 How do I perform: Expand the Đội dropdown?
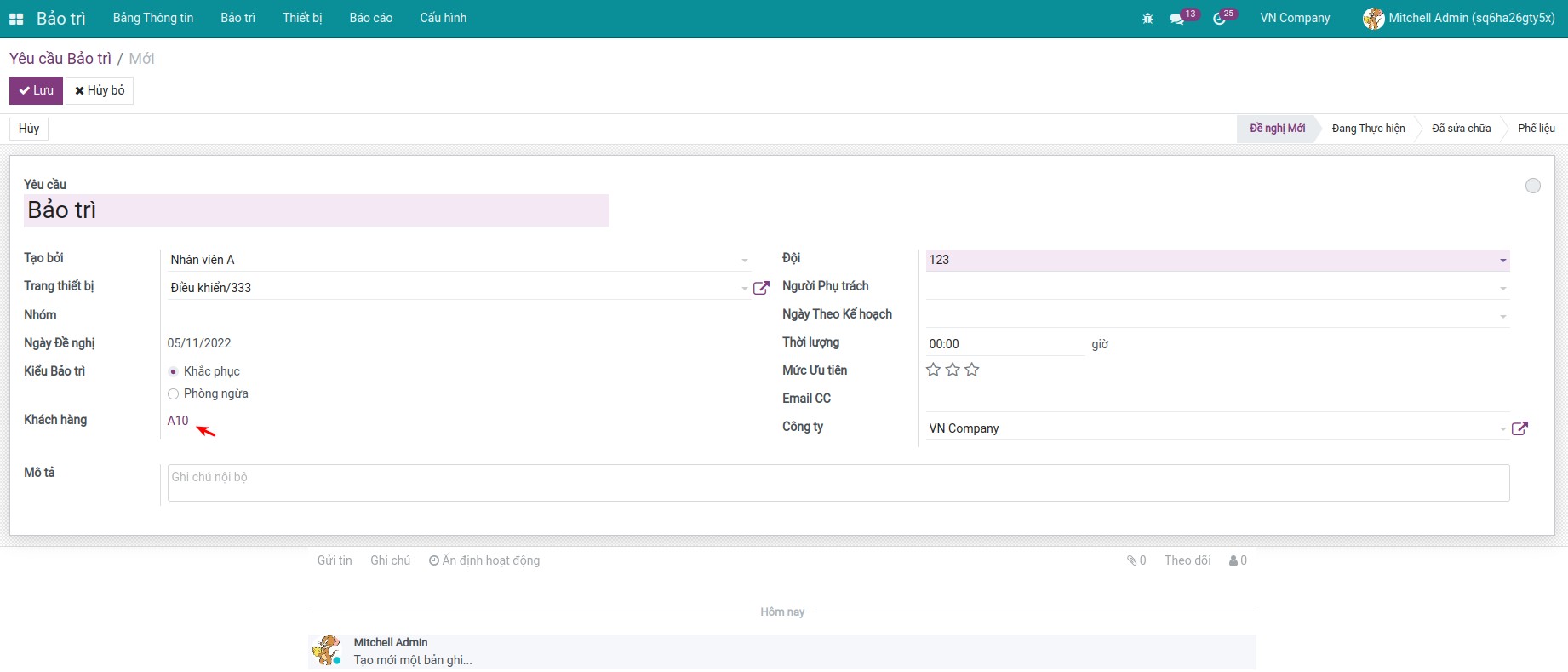click(1502, 261)
